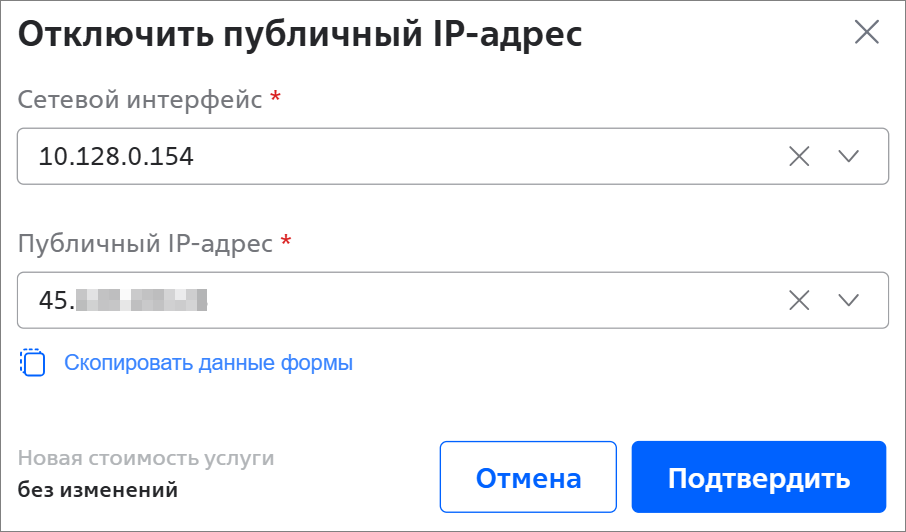Focus the Сетевой интерфейс combo box
This screenshot has width=906, height=532.
[x=453, y=157]
